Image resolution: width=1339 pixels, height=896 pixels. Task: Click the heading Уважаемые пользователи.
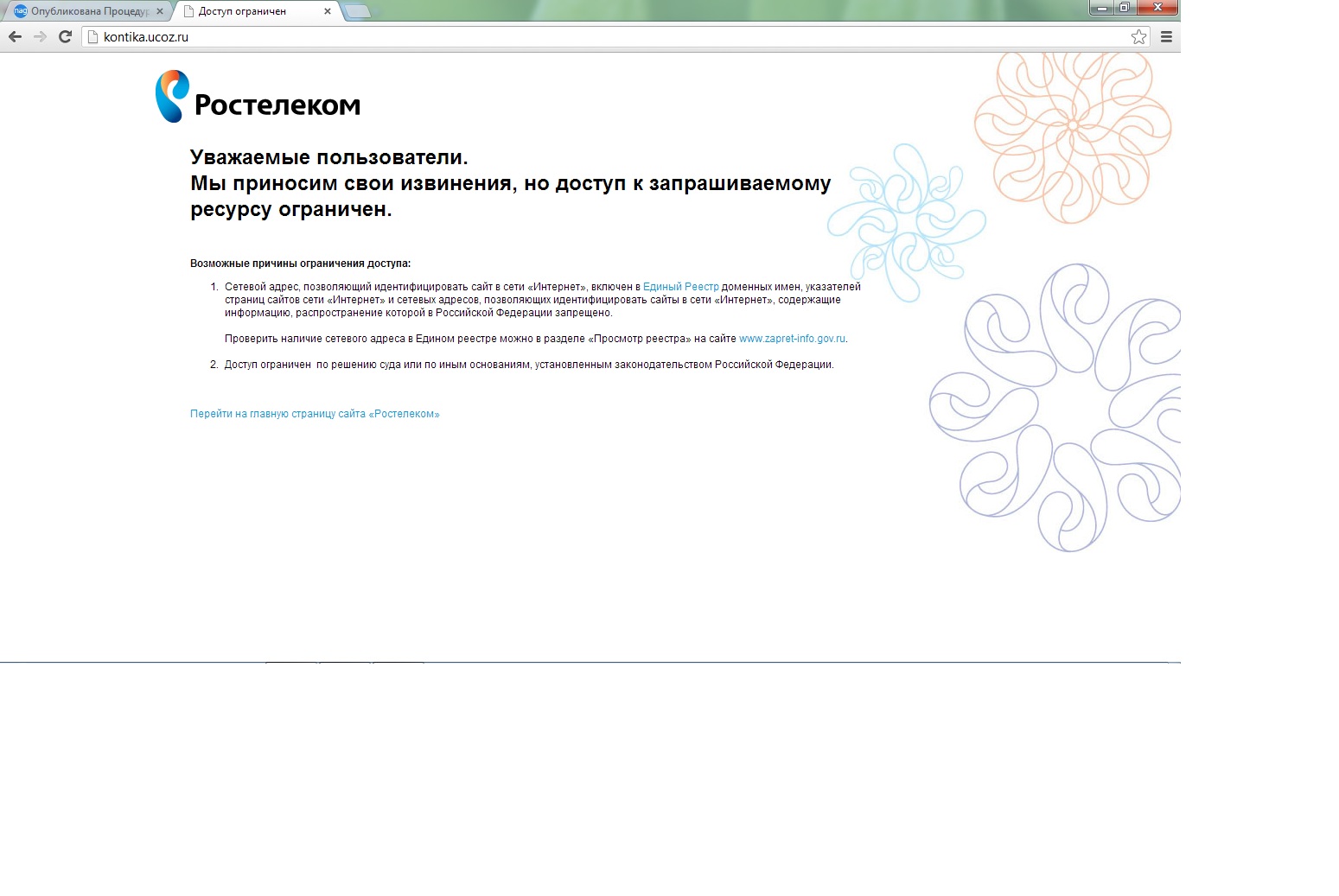(x=329, y=157)
